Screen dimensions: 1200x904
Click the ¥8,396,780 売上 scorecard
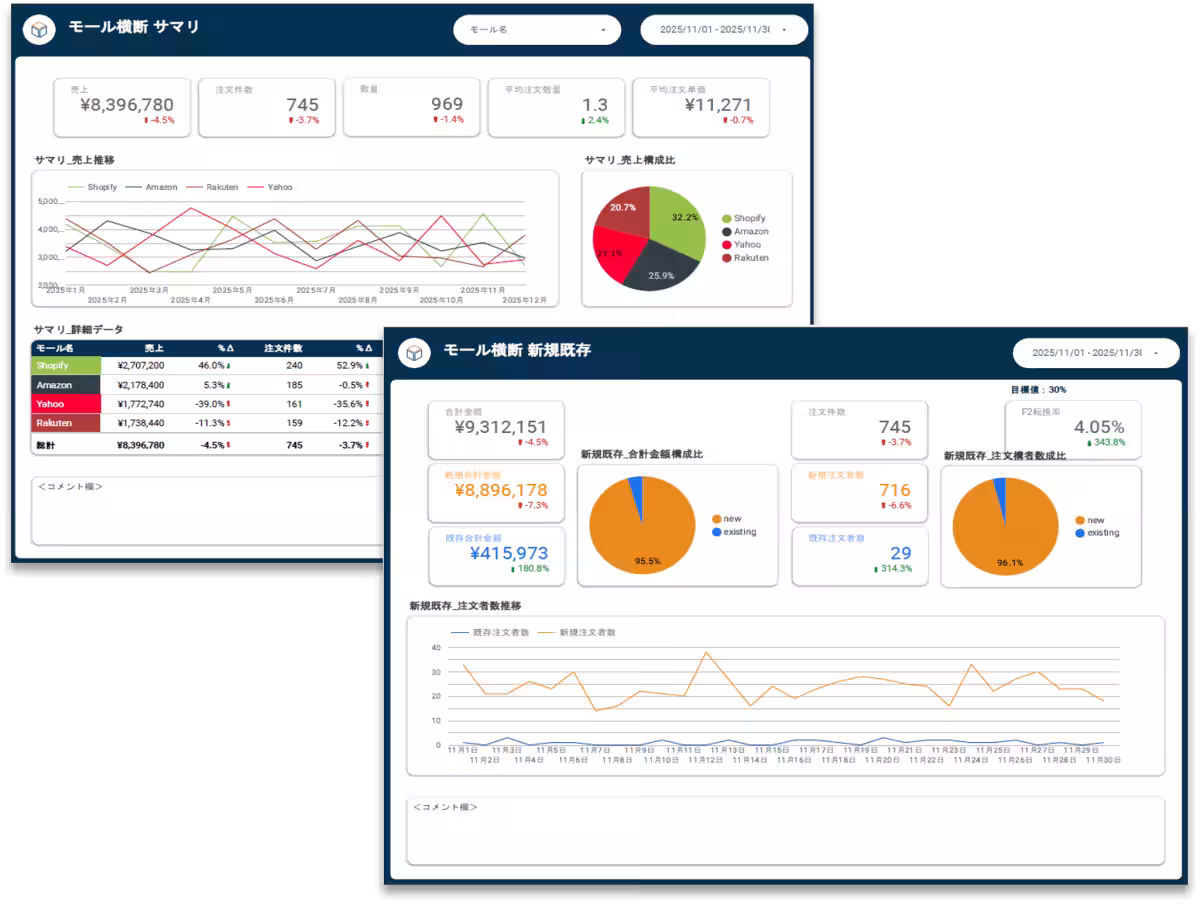click(122, 107)
